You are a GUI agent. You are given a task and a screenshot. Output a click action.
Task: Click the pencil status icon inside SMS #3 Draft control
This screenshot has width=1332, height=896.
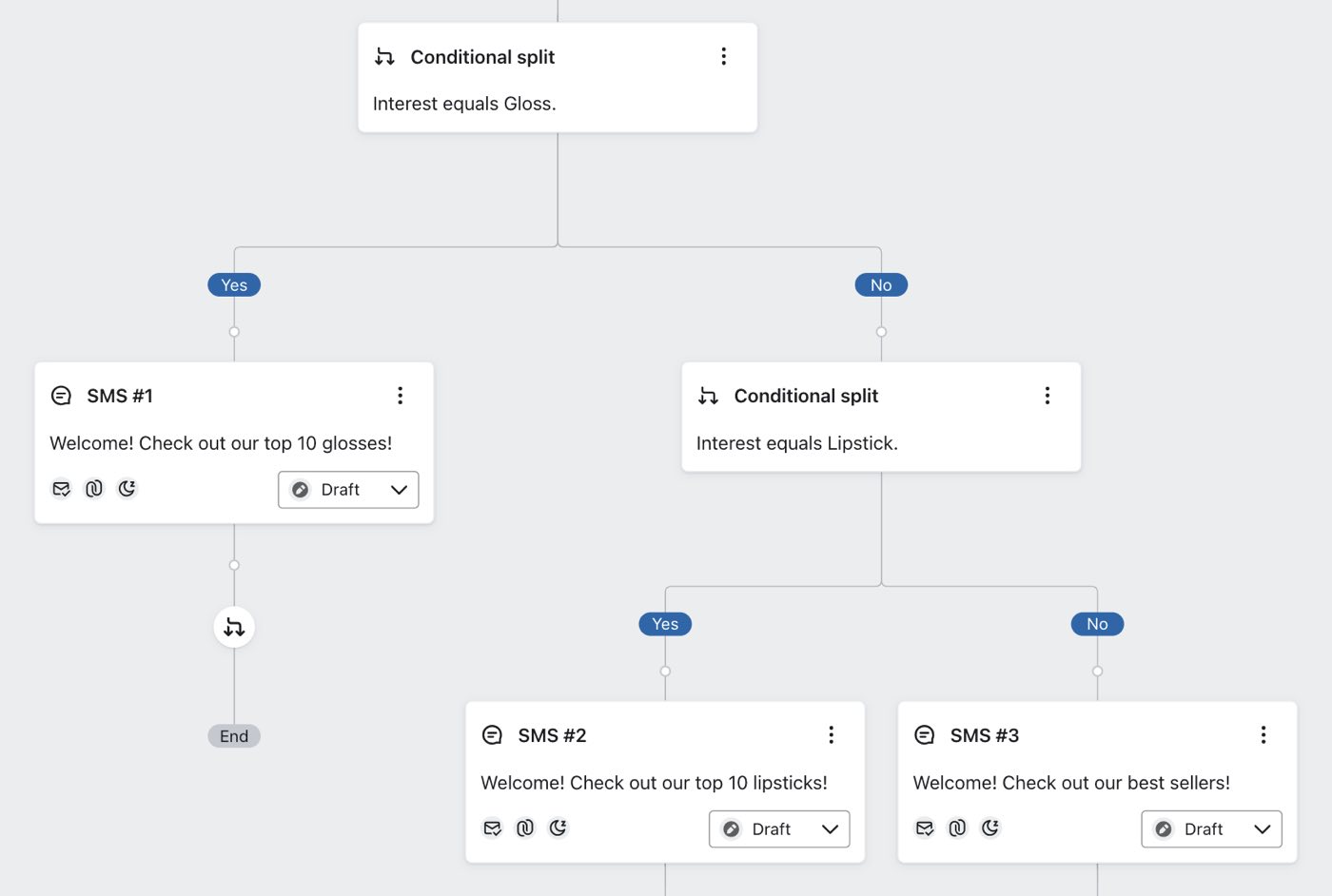(1164, 828)
